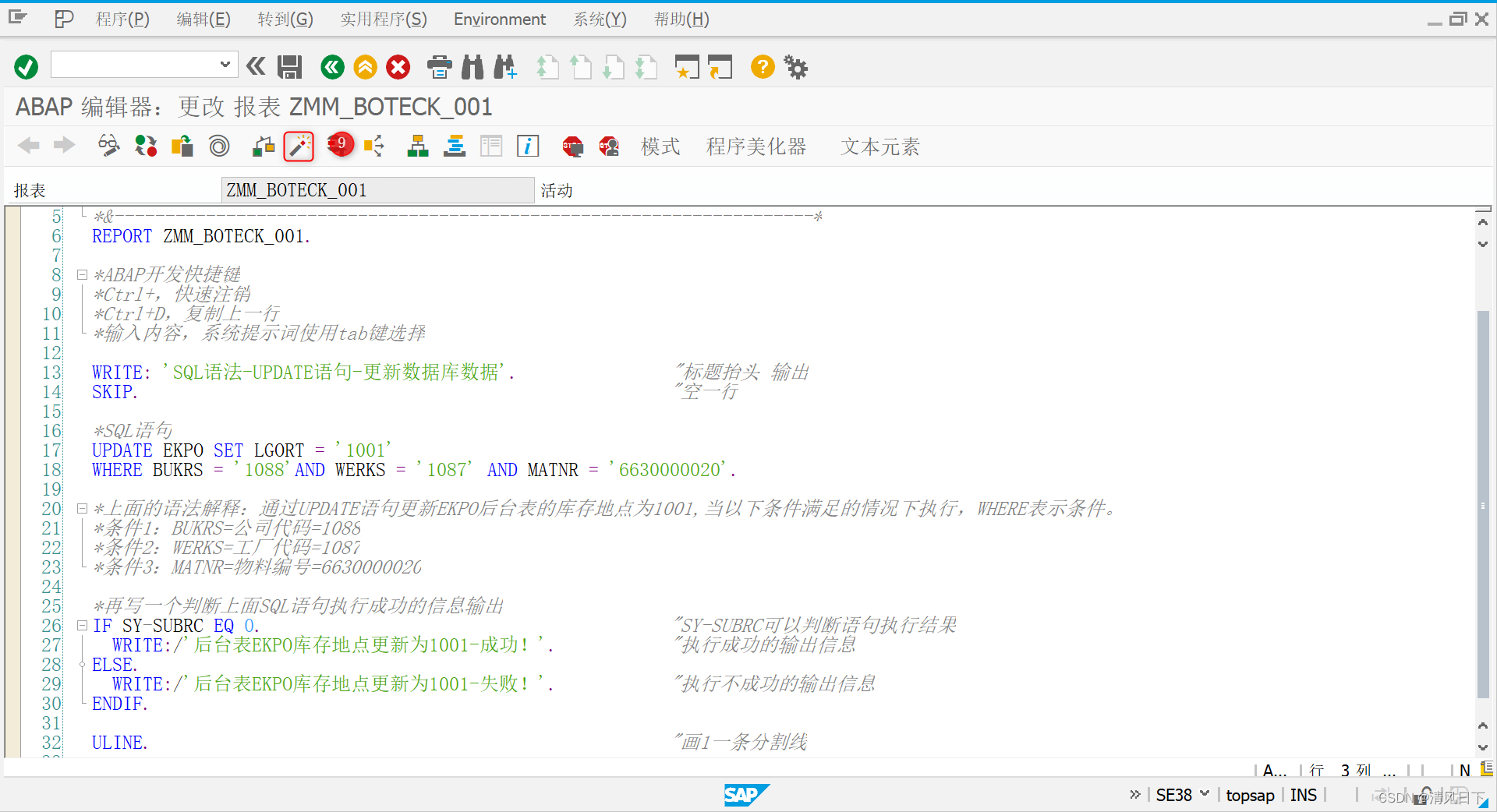
Task: Click the green Back arrow icon
Action: click(332, 67)
